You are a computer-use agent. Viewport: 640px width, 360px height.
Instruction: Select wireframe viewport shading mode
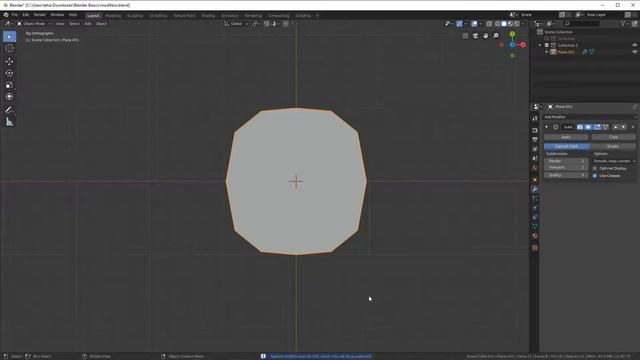coord(497,24)
